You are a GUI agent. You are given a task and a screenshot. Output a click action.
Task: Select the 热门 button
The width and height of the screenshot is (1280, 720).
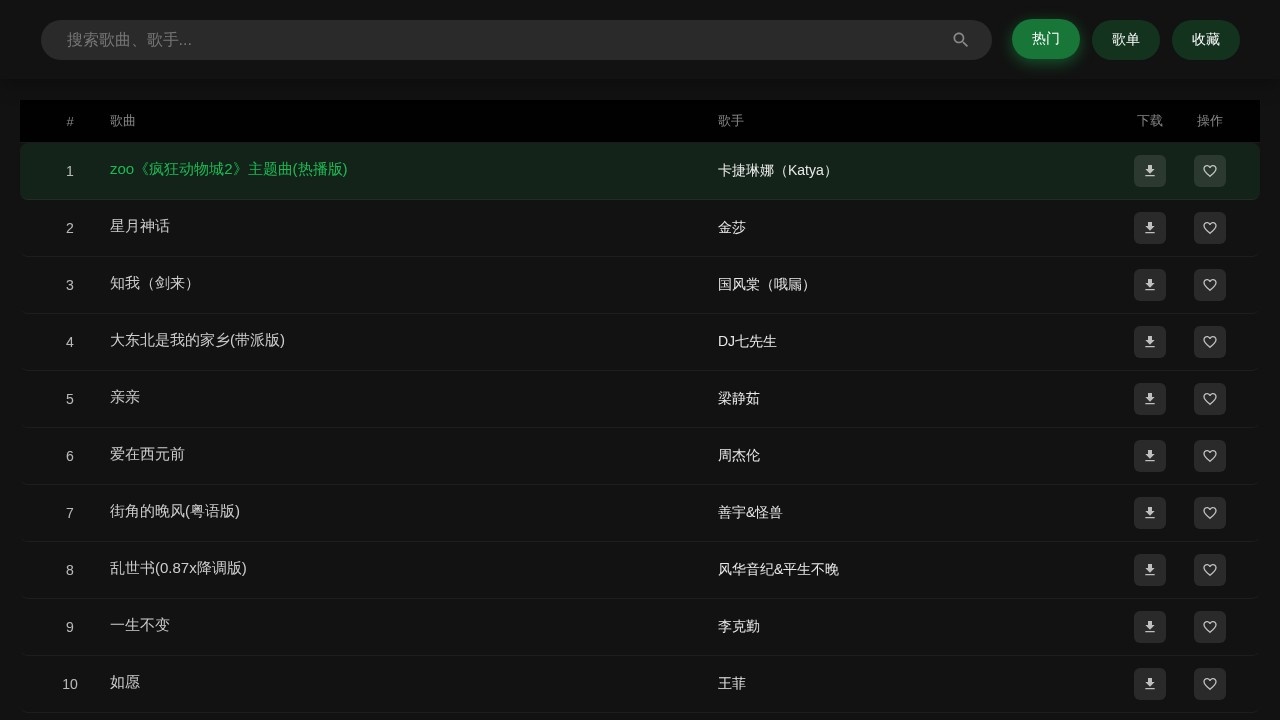(x=1046, y=39)
